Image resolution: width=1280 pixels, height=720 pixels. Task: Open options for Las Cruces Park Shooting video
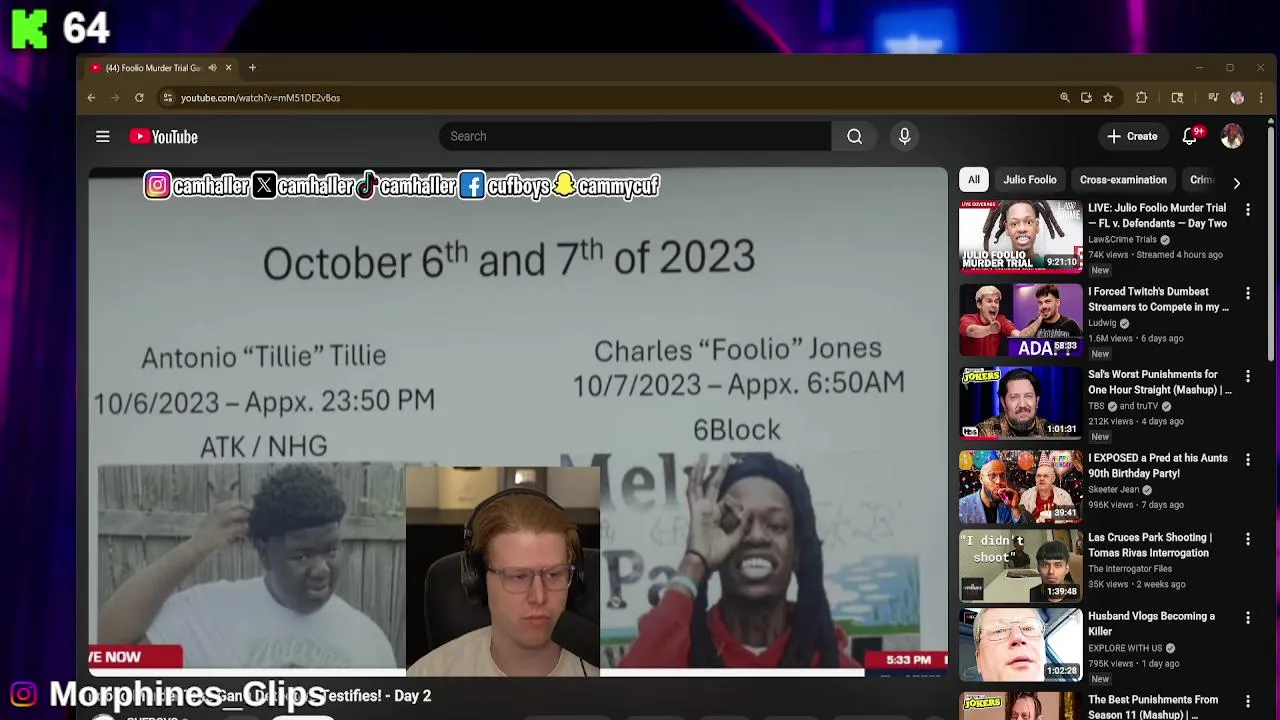[1248, 539]
